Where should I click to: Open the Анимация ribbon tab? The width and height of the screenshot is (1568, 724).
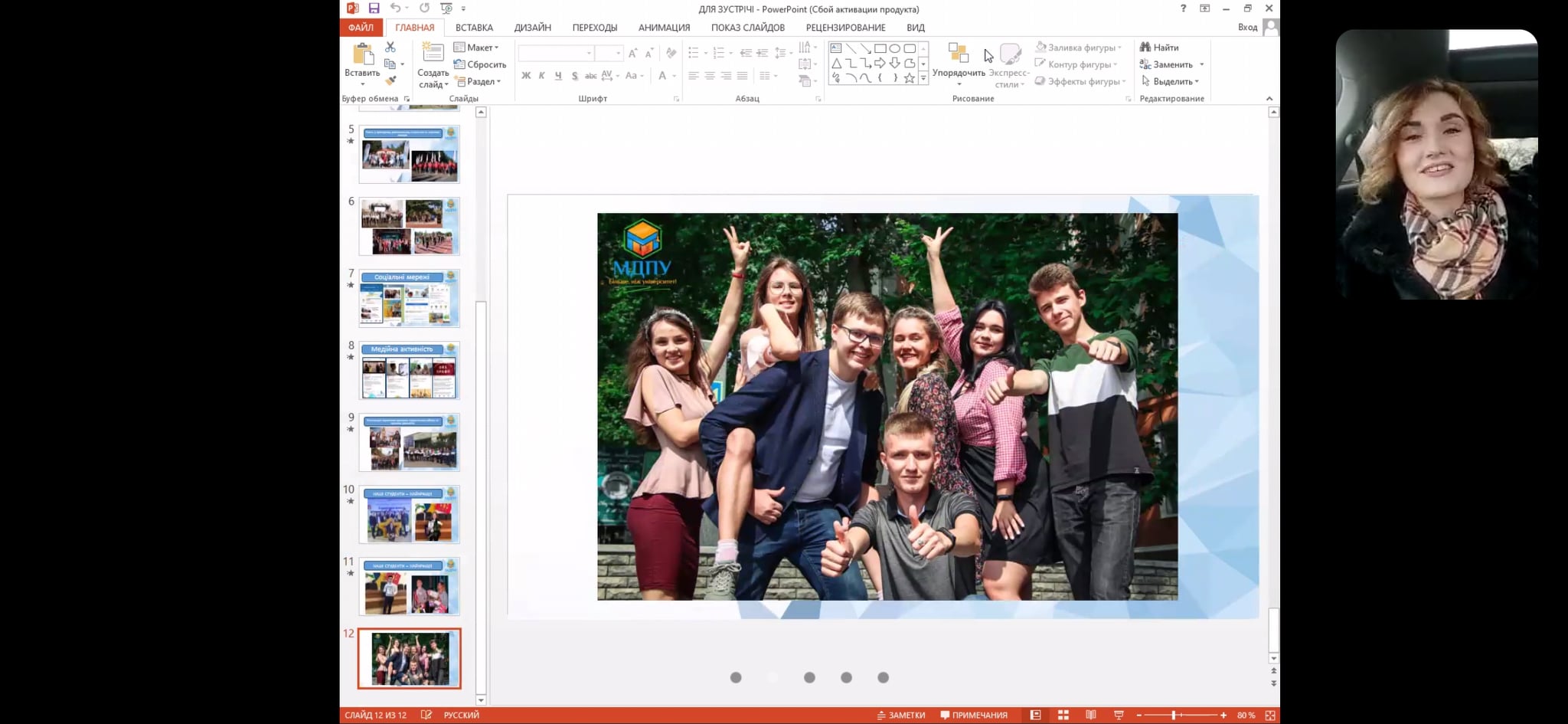pyautogui.click(x=664, y=28)
